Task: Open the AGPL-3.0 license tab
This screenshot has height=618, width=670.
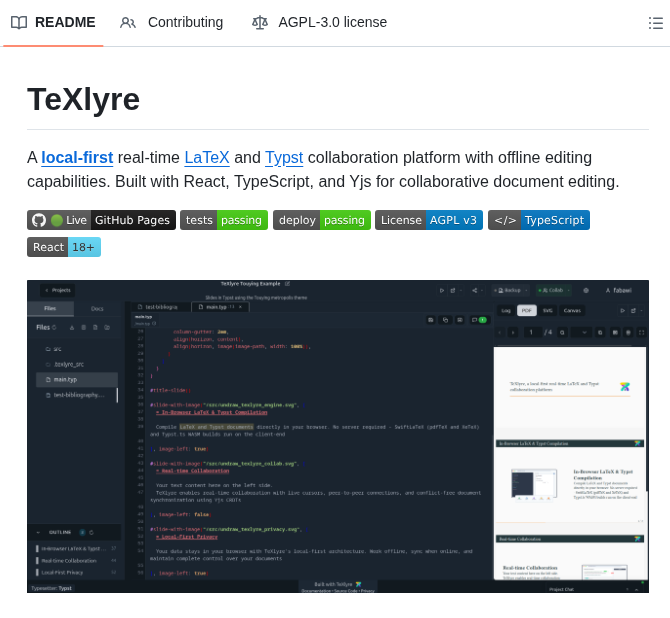Action: pos(332,22)
